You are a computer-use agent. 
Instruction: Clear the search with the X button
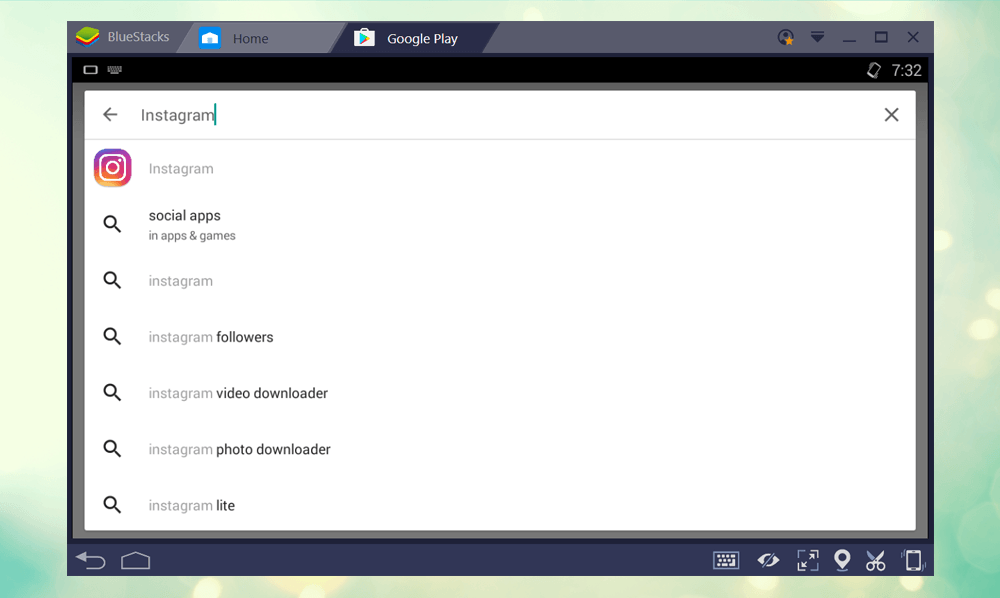[x=891, y=114]
